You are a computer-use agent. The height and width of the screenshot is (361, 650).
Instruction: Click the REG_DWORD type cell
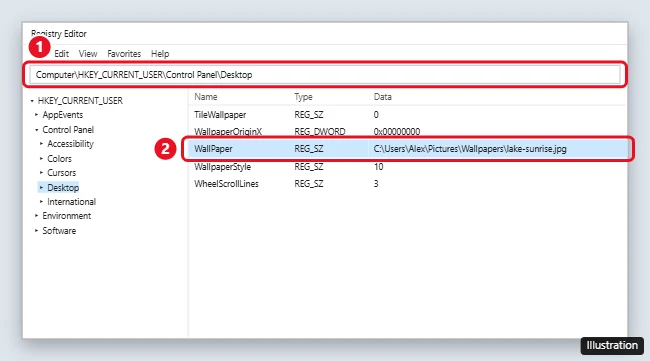[x=320, y=131]
